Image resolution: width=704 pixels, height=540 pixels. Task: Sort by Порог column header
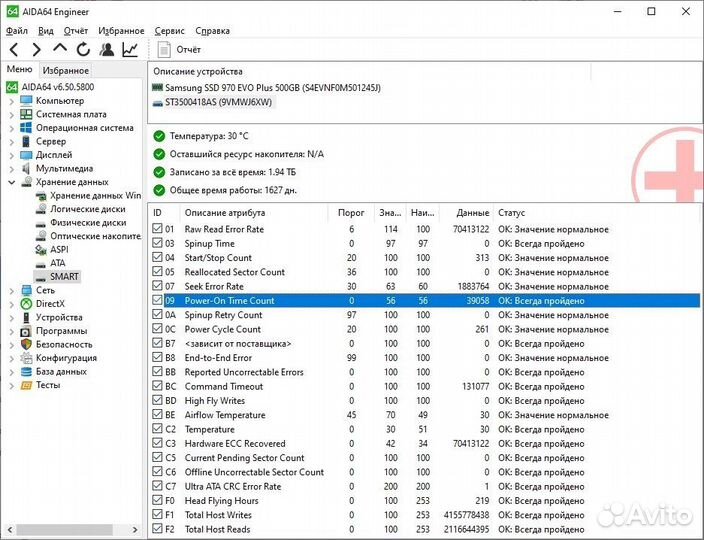351,212
